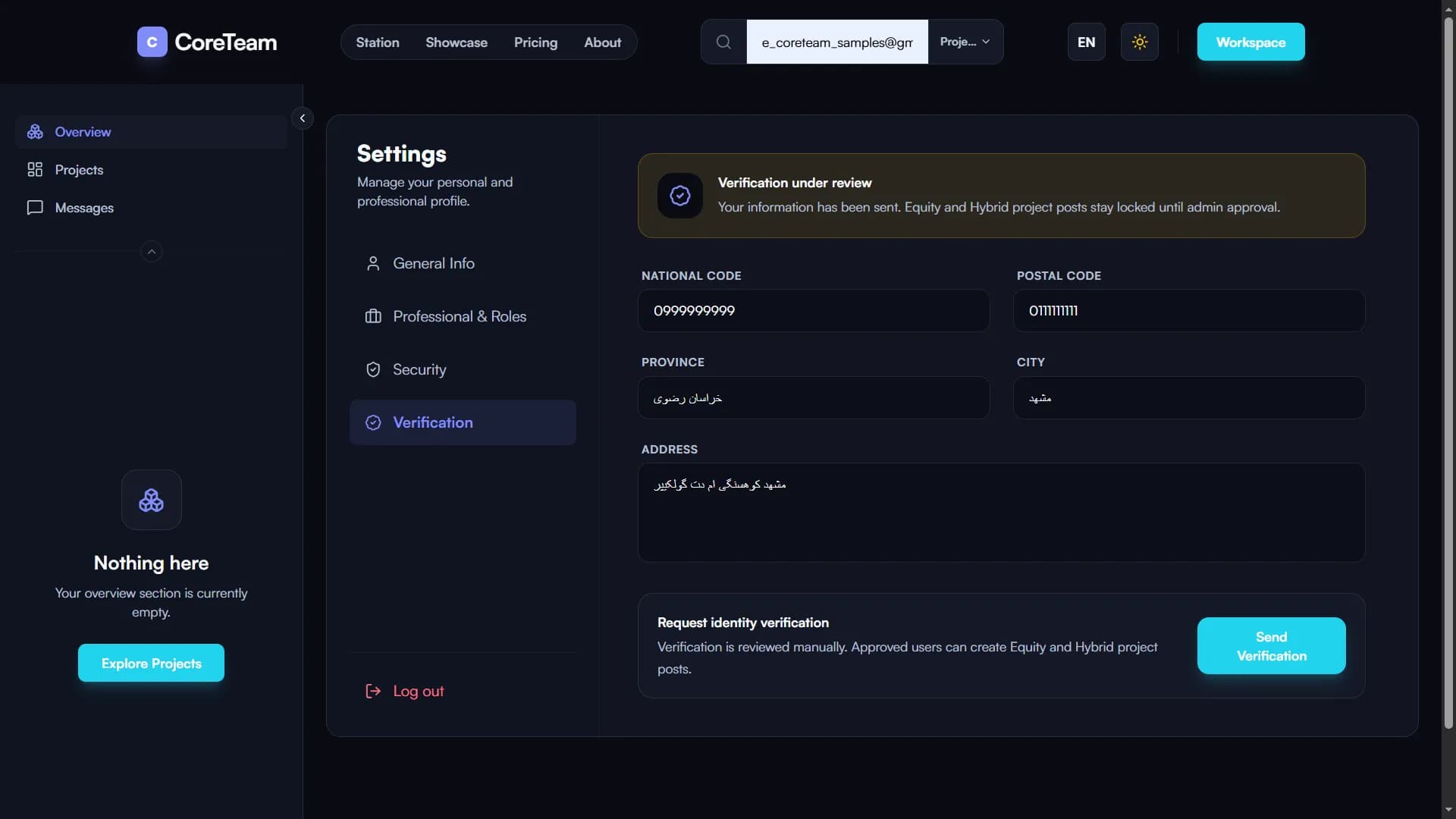Open the About nav item
The width and height of the screenshot is (1456, 819).
[x=602, y=42]
